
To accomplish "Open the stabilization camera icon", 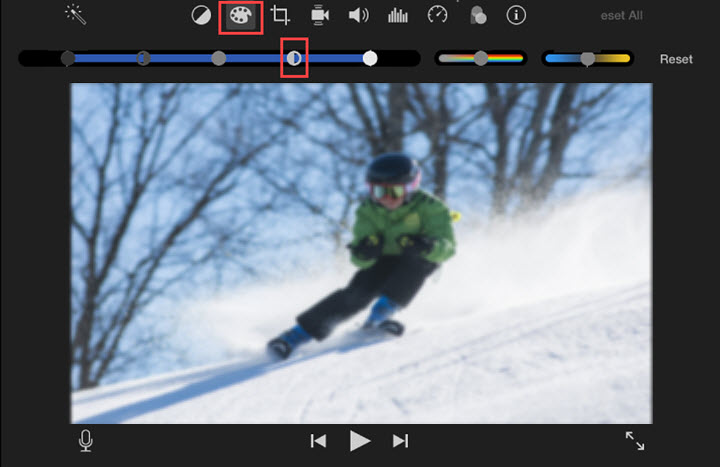I will pos(320,15).
